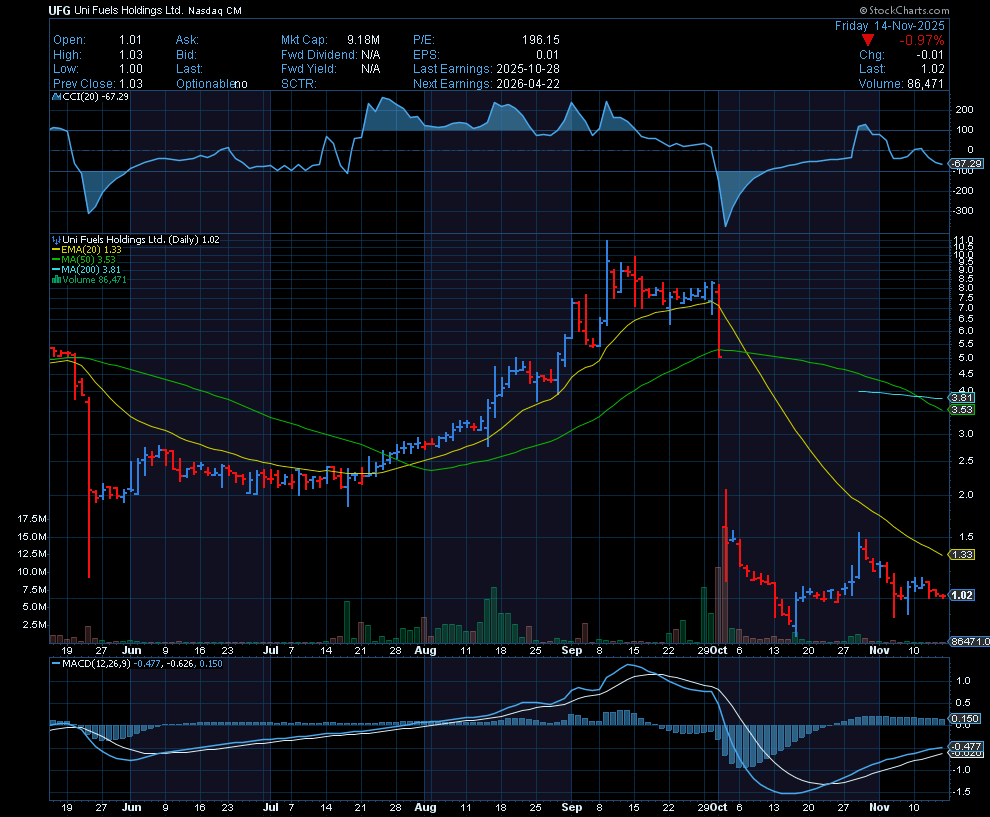Click the 1.02 last price tag on axis
The height and width of the screenshot is (817, 990).
point(962,596)
